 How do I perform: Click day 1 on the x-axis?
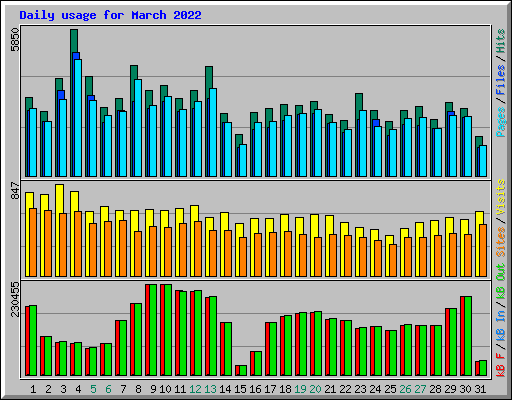click(33, 389)
